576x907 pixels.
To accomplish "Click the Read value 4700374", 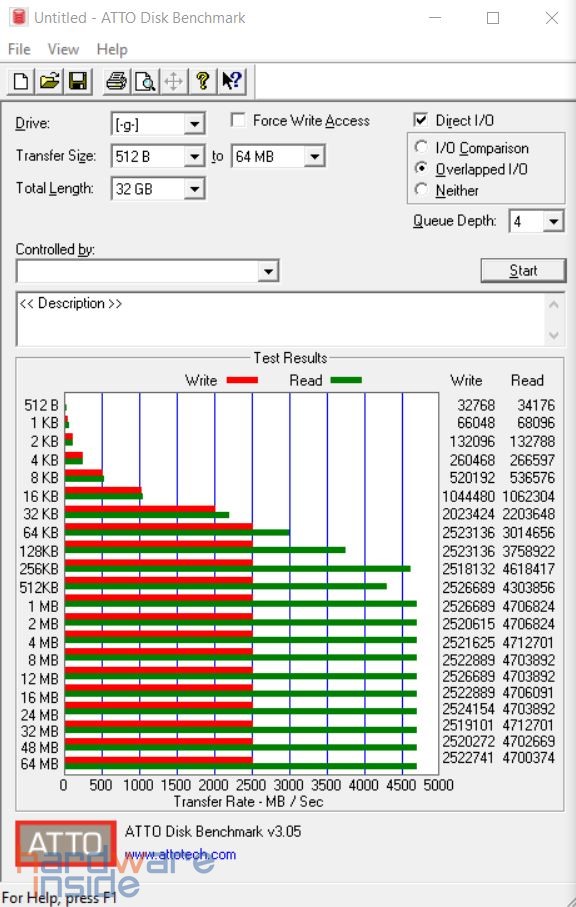I will point(529,757).
